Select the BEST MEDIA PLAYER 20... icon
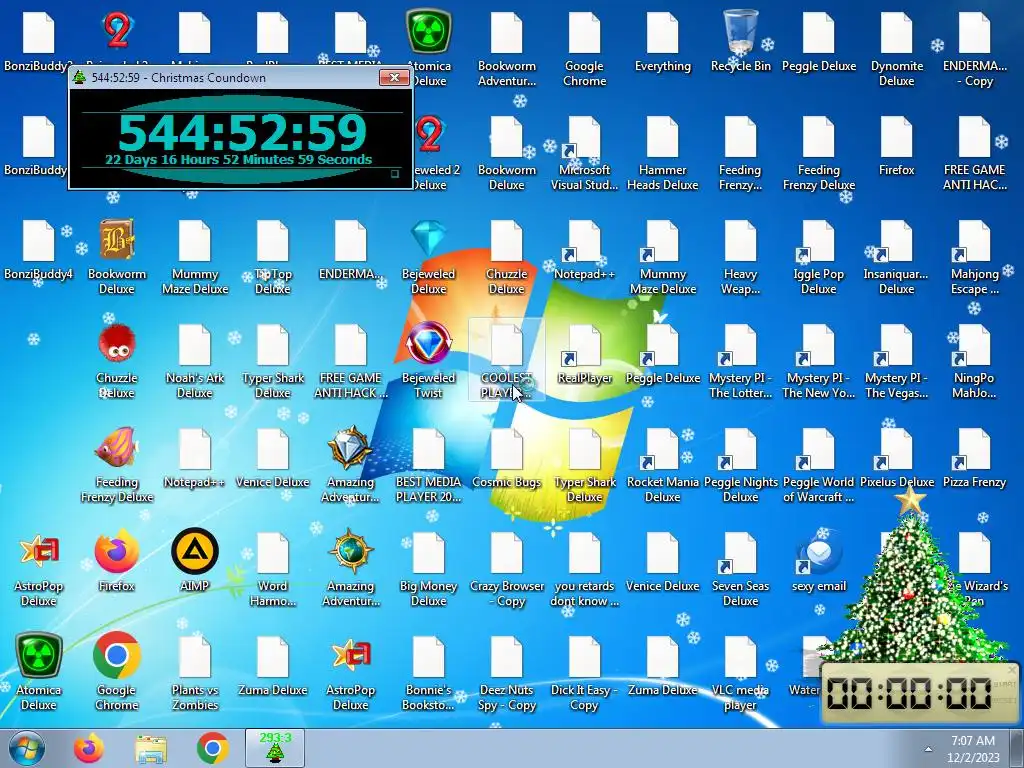Screen dimensions: 1024x768 point(428,465)
